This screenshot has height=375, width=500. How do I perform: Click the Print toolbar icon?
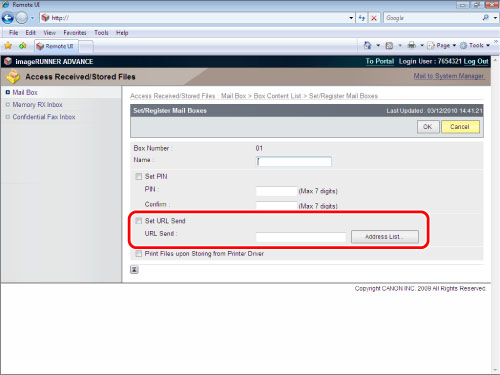click(412, 45)
